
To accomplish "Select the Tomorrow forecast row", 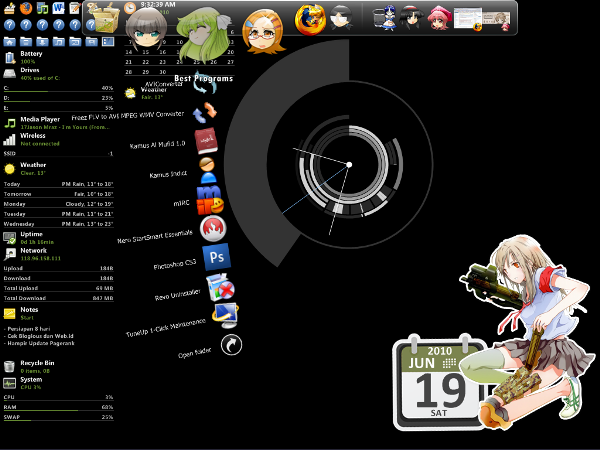I will 59,194.
